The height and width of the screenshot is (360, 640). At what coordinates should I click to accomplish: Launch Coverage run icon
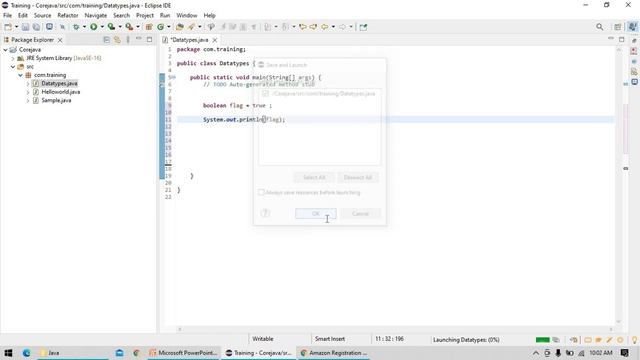tap(111, 27)
